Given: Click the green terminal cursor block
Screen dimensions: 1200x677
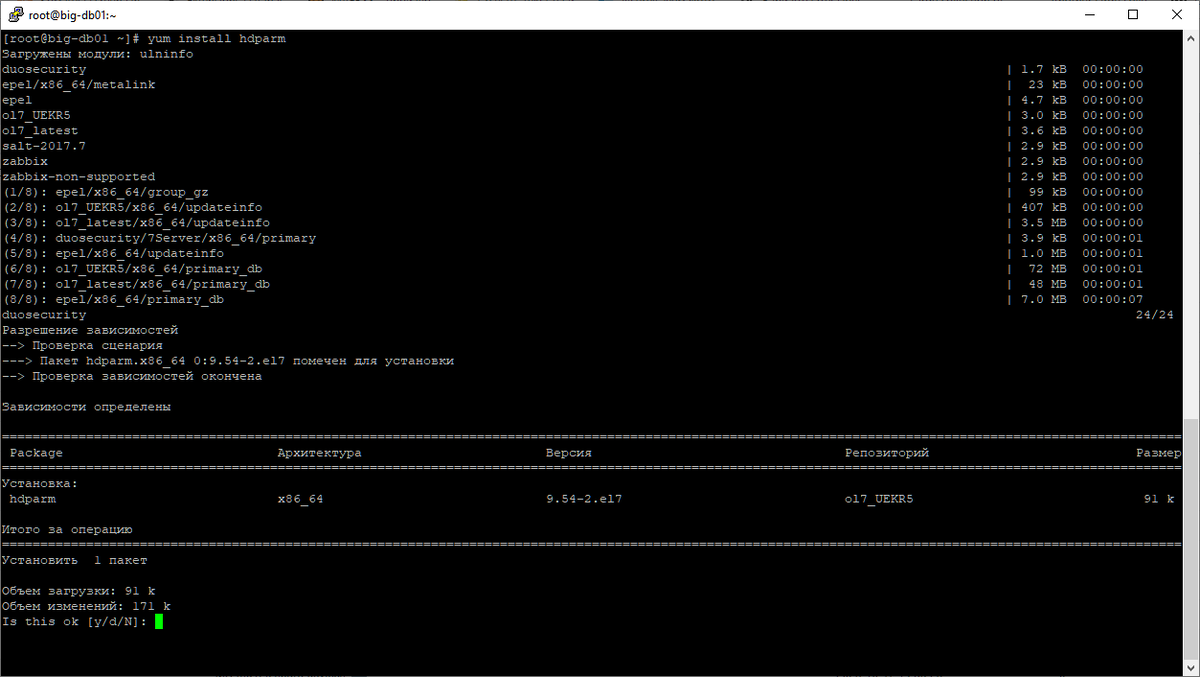Looking at the screenshot, I should point(159,622).
